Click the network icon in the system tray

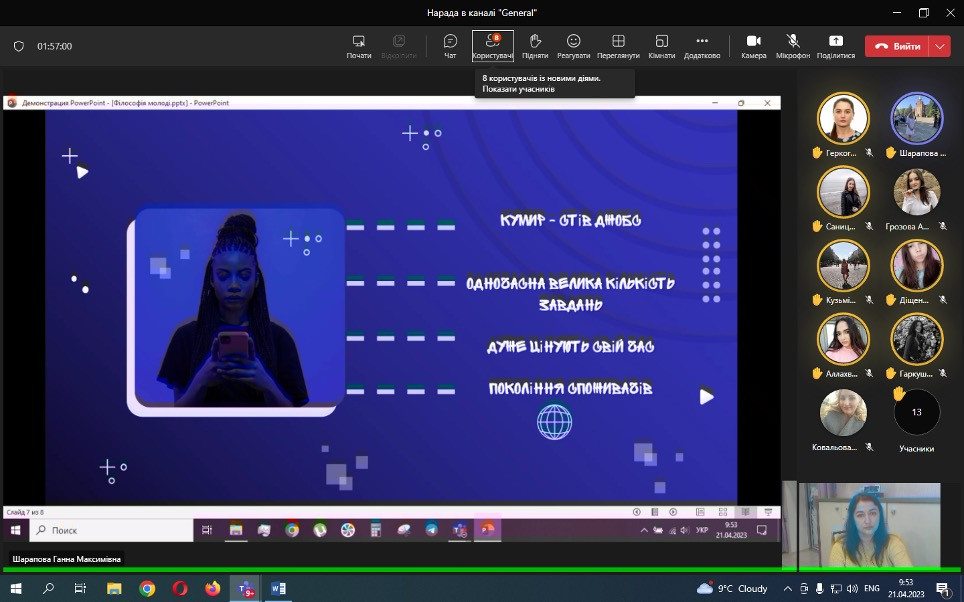[x=836, y=588]
